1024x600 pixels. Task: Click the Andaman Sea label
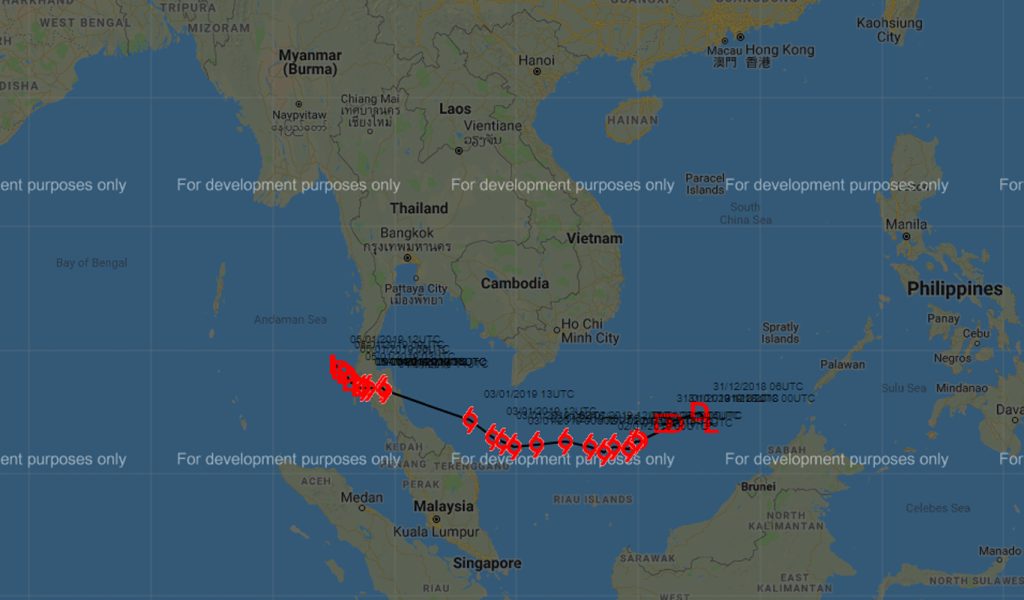[290, 320]
